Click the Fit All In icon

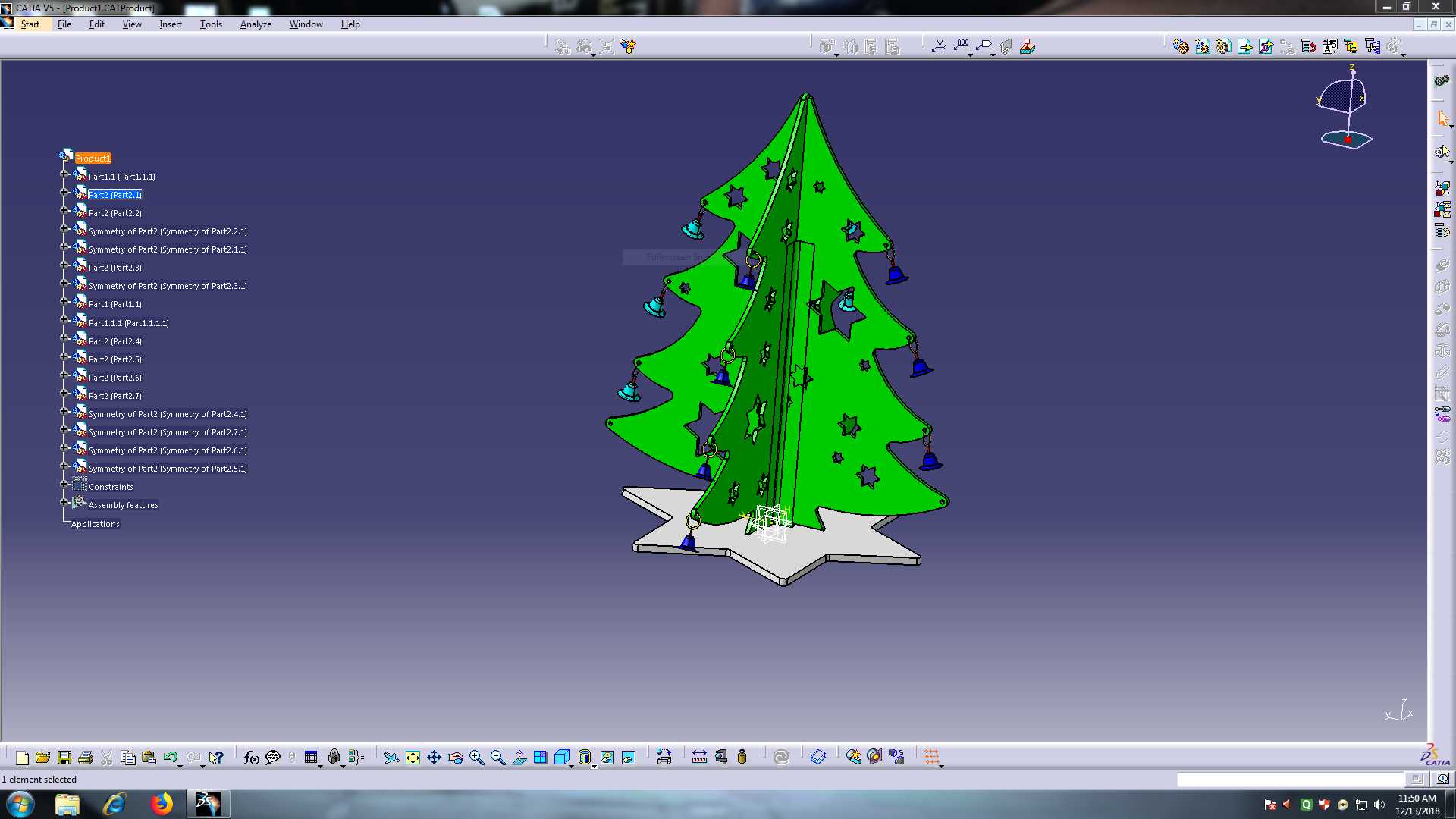[413, 757]
